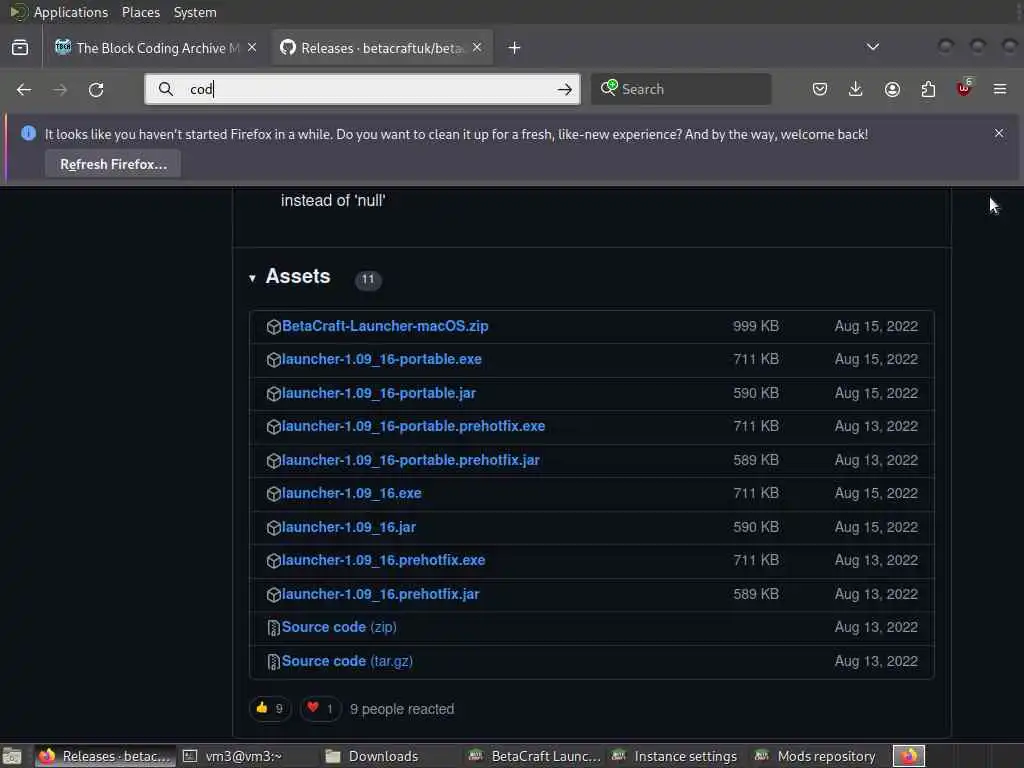Switch to The Block Coding Archive tab
The width and height of the screenshot is (1024, 768).
tap(155, 48)
